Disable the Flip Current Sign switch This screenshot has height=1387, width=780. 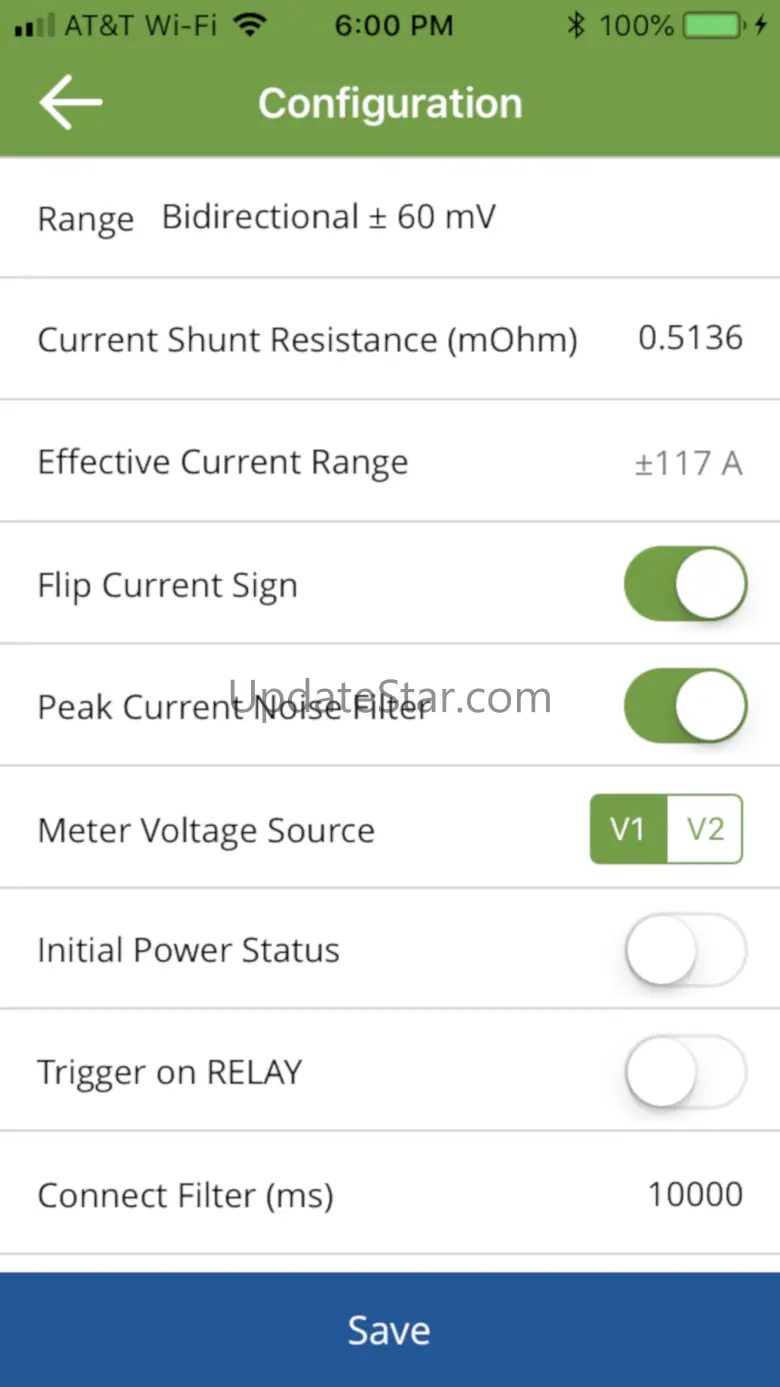pos(686,584)
